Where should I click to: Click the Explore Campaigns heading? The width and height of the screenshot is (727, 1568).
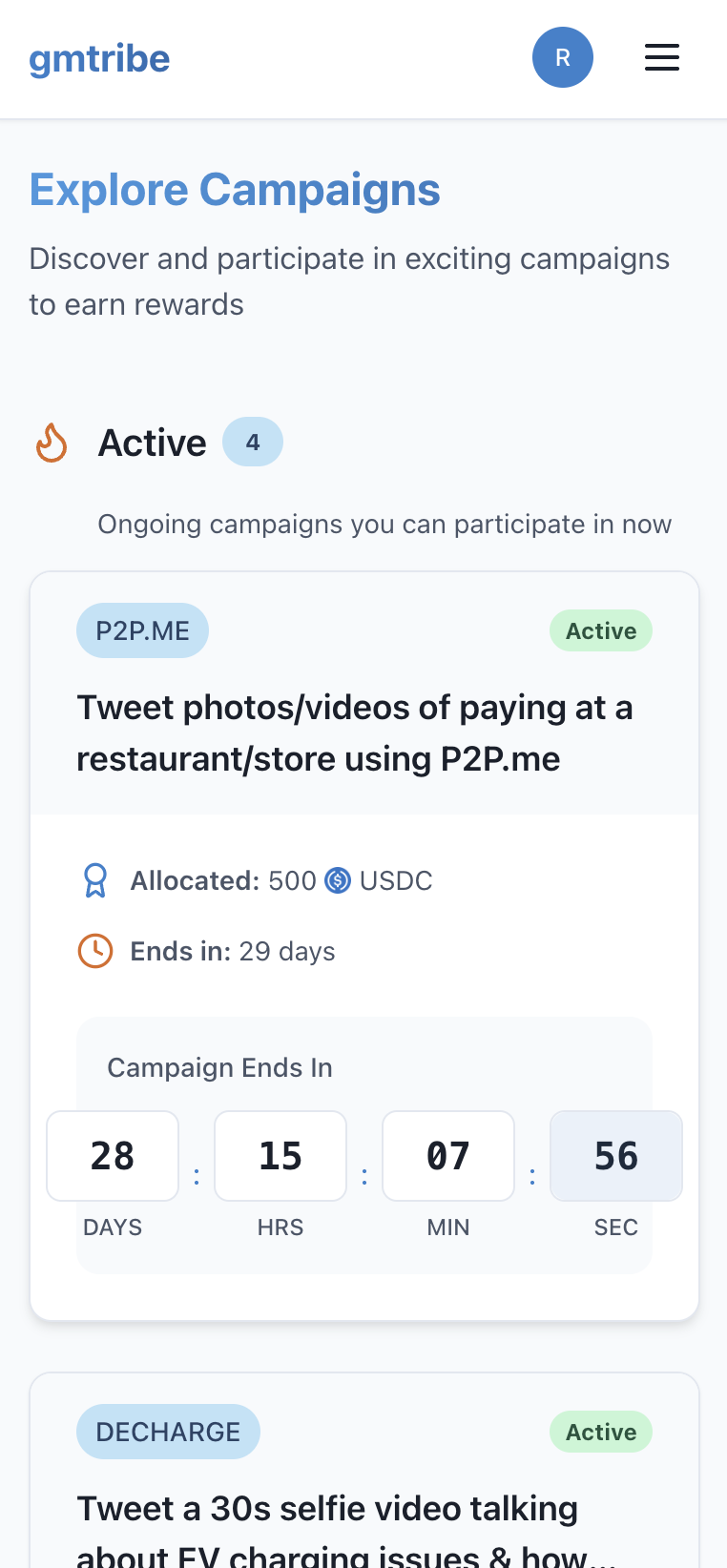pos(235,190)
